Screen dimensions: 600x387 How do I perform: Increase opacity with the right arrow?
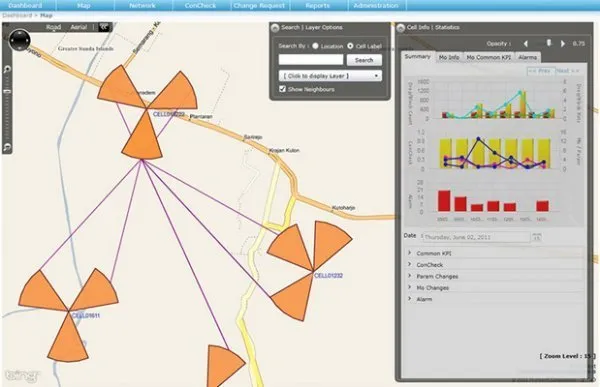click(563, 44)
